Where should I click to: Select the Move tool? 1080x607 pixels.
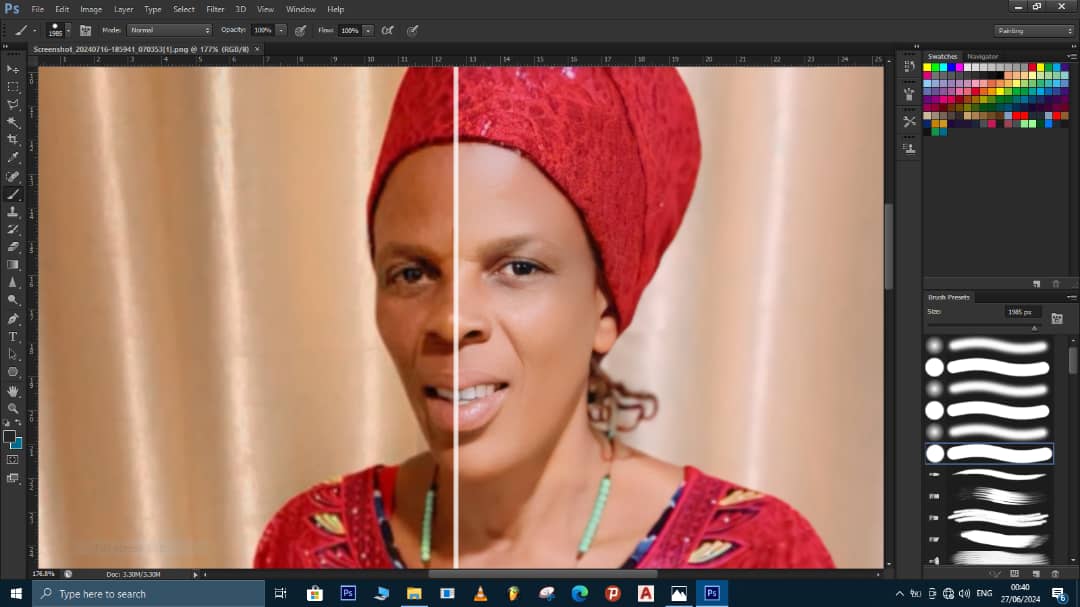pos(13,69)
